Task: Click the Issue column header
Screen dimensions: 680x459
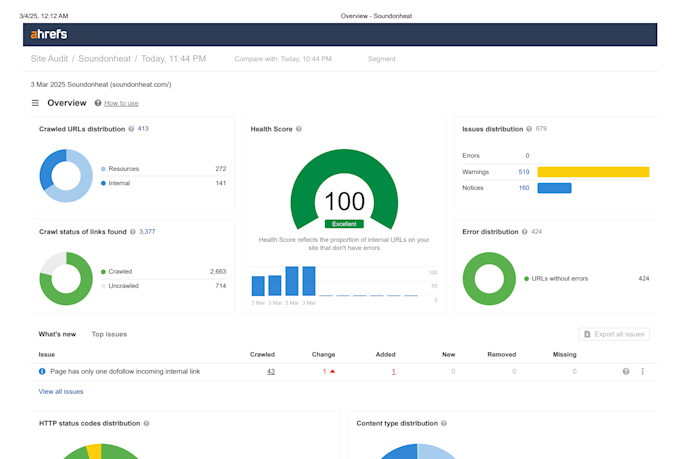Action: click(x=46, y=354)
